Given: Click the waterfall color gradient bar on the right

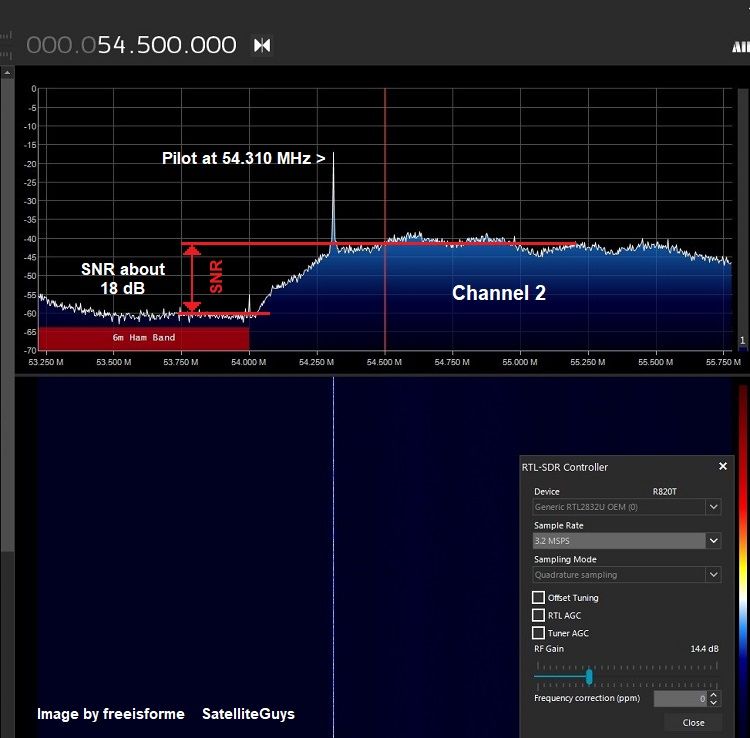Looking at the screenshot, I should (x=743, y=560).
